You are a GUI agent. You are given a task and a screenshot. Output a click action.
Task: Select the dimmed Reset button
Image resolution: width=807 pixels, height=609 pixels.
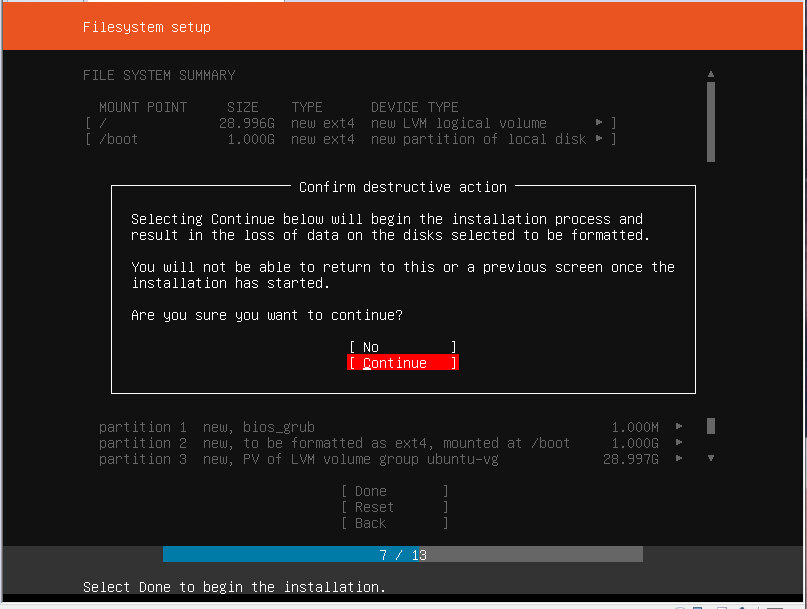point(394,507)
